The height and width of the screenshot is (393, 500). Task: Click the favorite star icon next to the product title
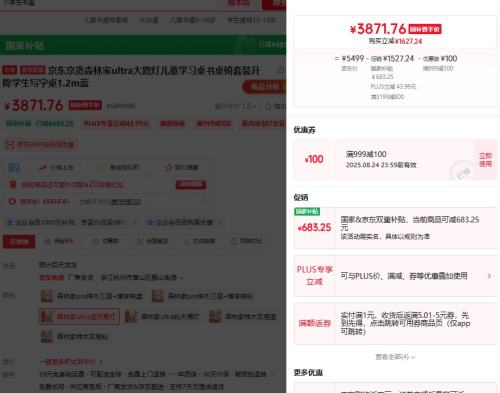(281, 70)
